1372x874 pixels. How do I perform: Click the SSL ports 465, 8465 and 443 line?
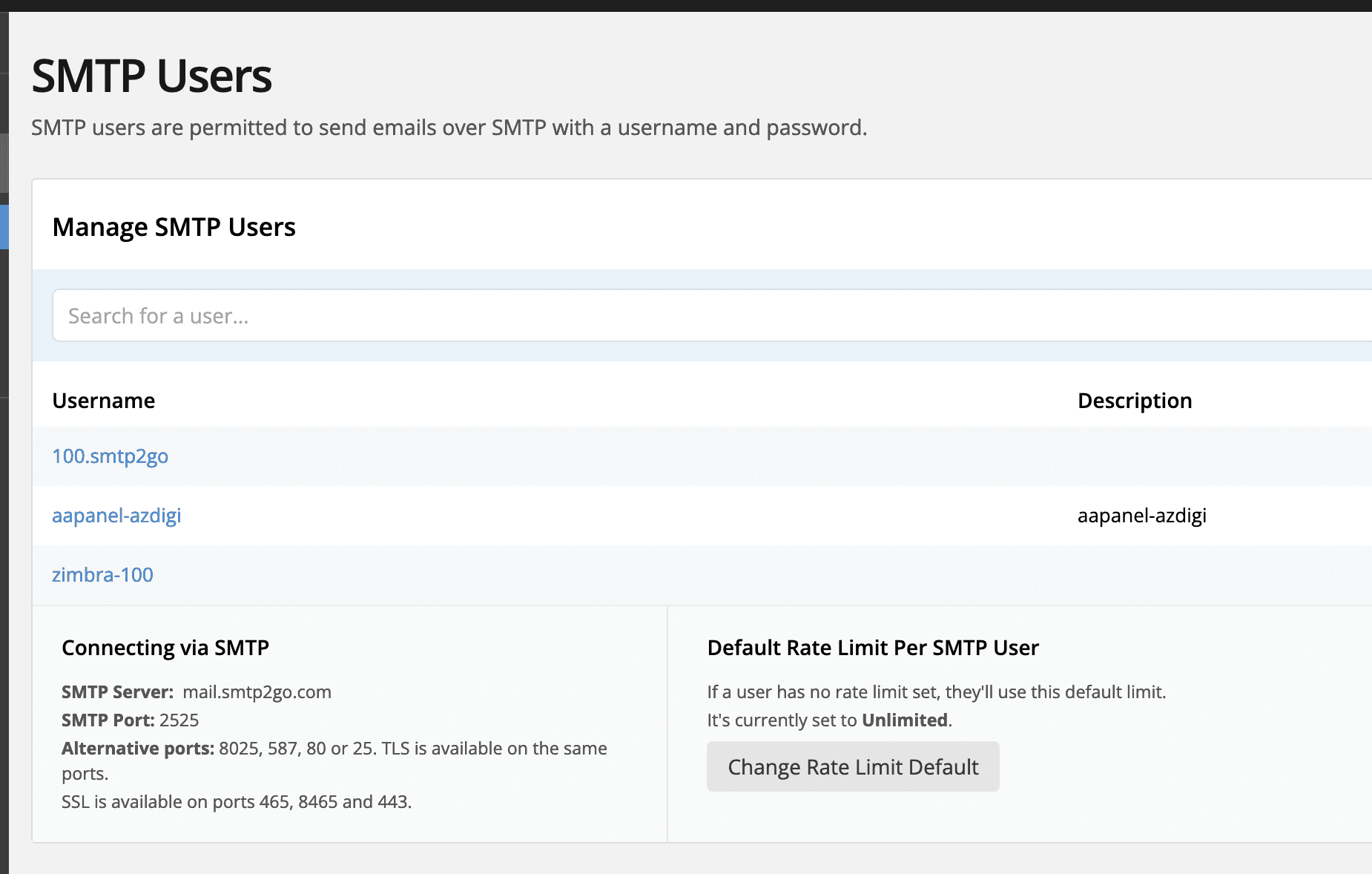237,802
